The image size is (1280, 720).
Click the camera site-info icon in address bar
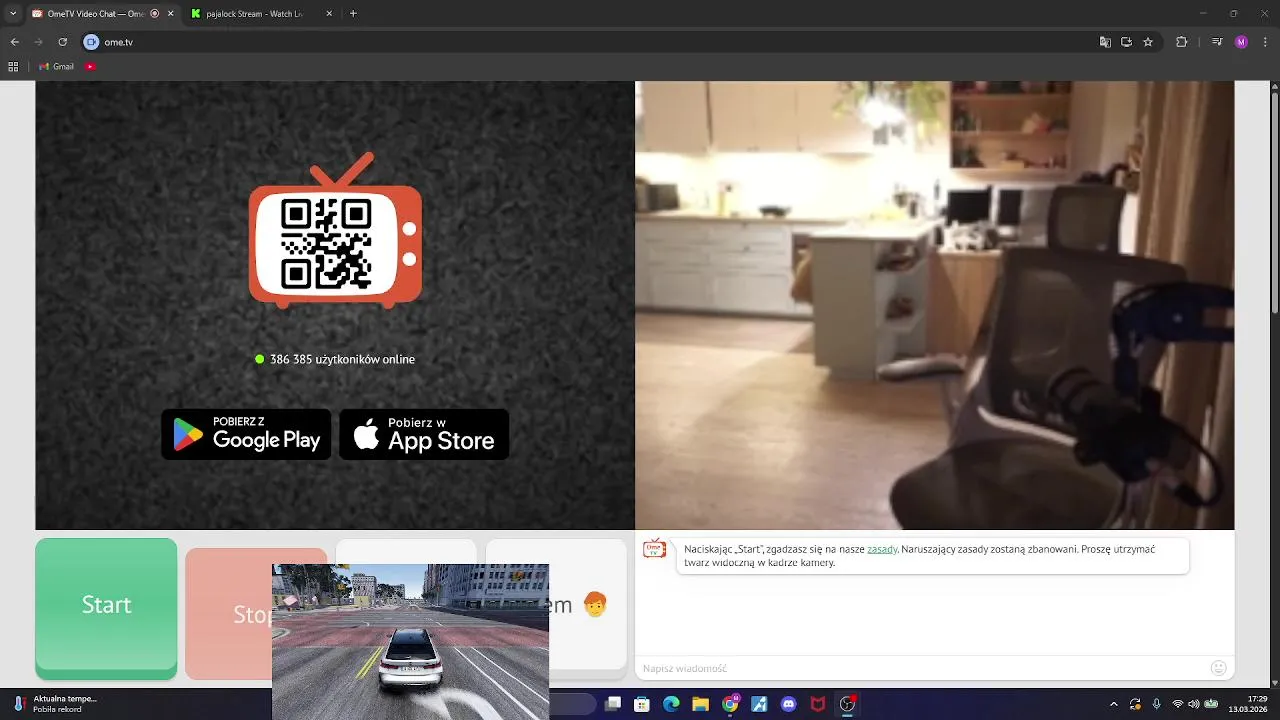92,42
